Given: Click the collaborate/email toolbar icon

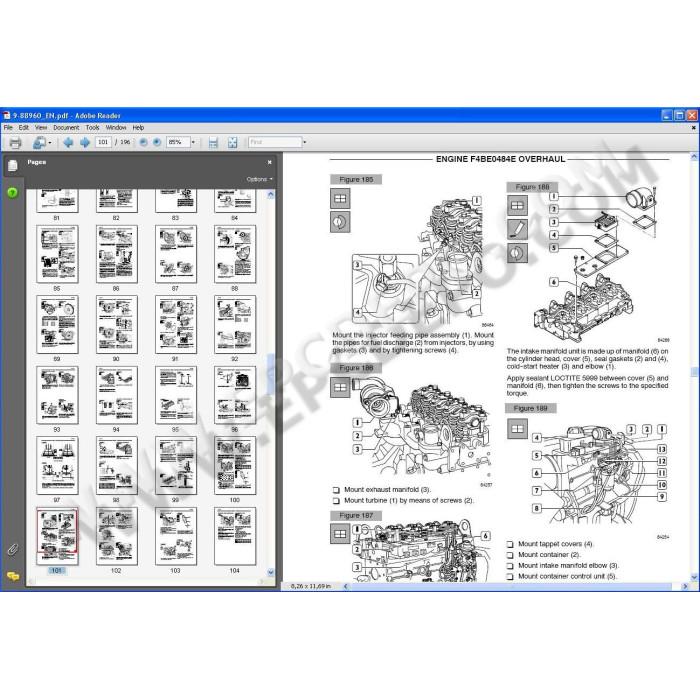Looking at the screenshot, I should tap(39, 143).
